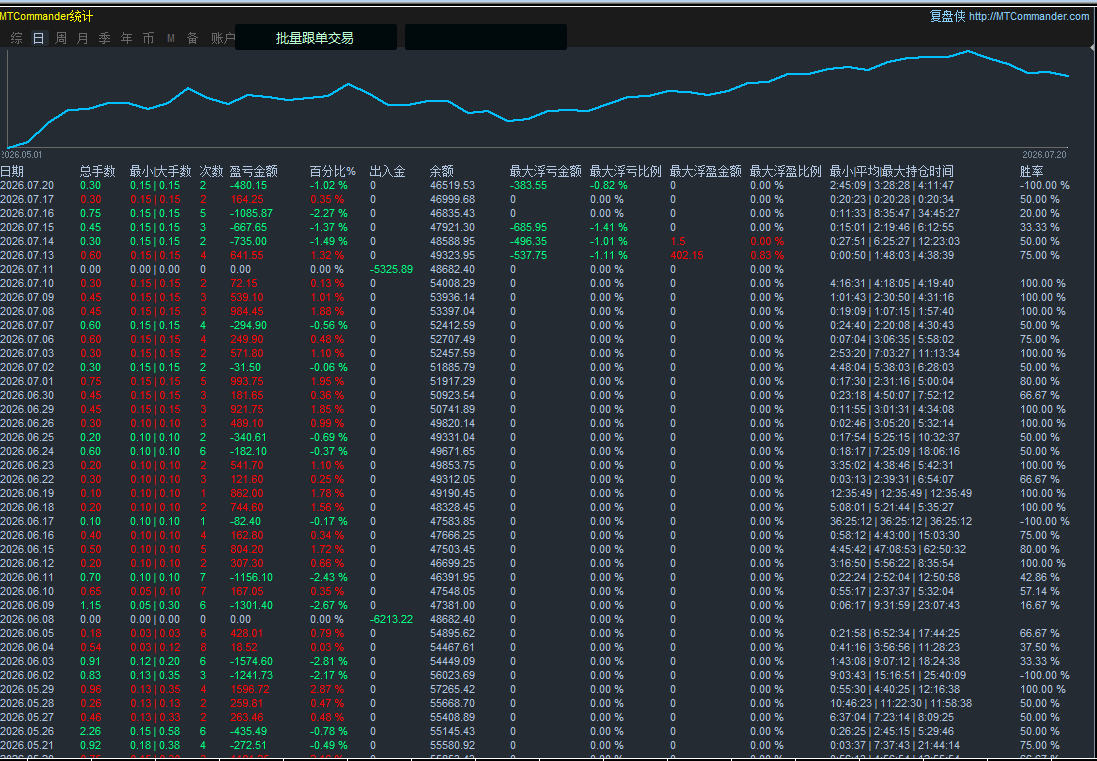Click the percentage -2.81 %

tap(329, 661)
